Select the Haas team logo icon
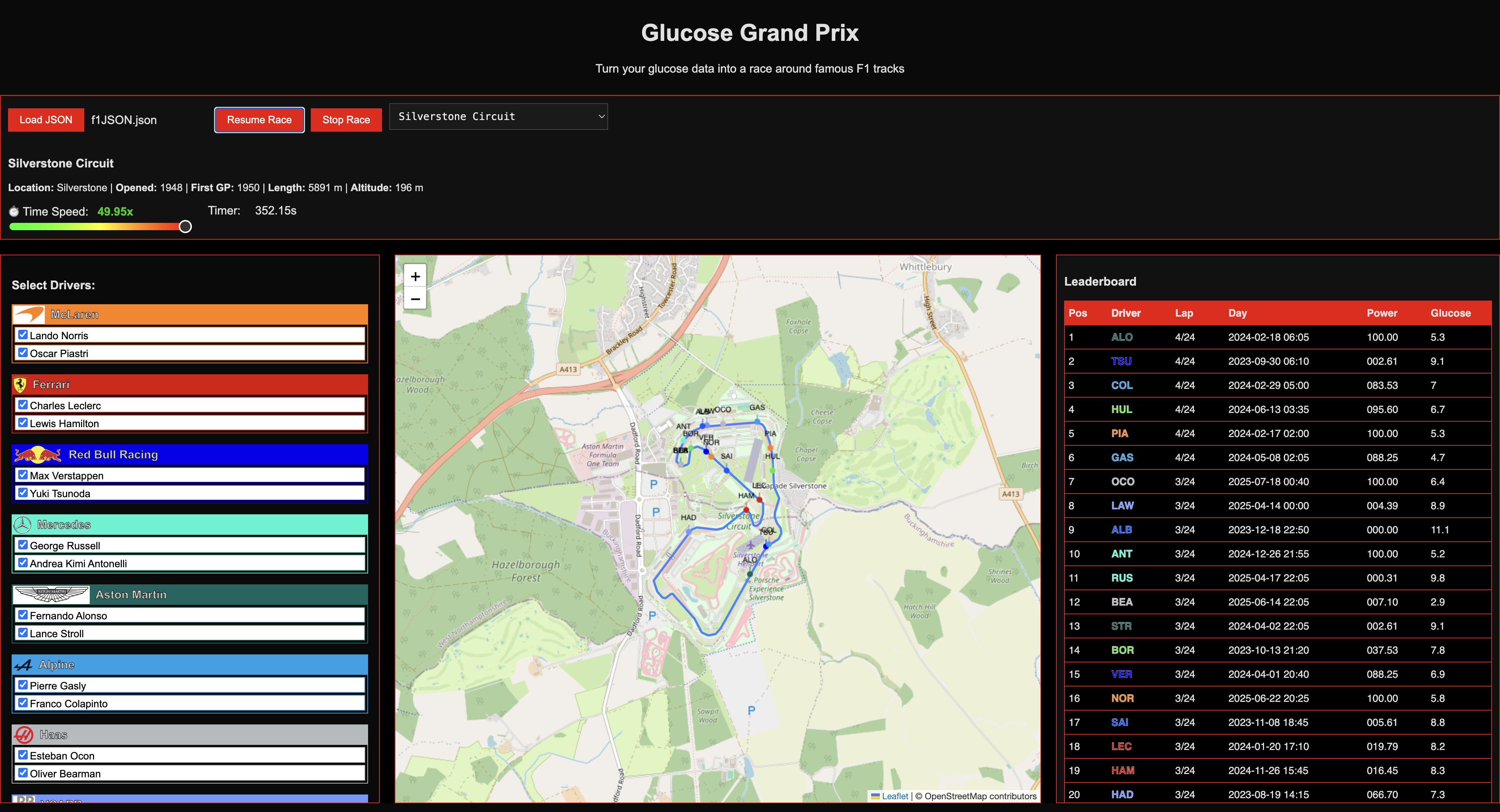Screen dimensions: 1500x812 click(x=24, y=735)
